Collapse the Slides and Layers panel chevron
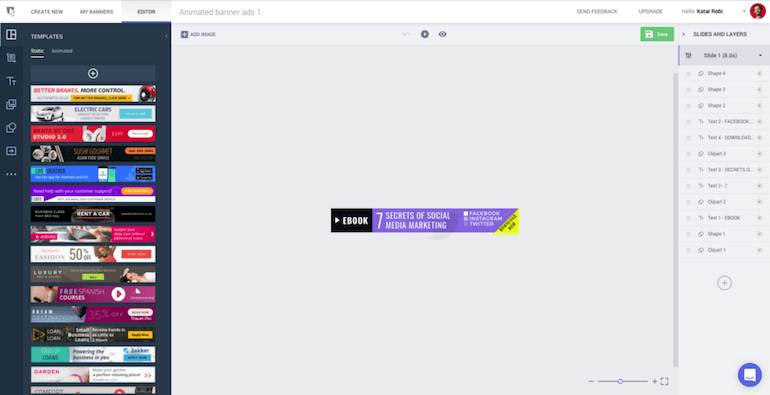This screenshot has width=770, height=395. (684, 34)
